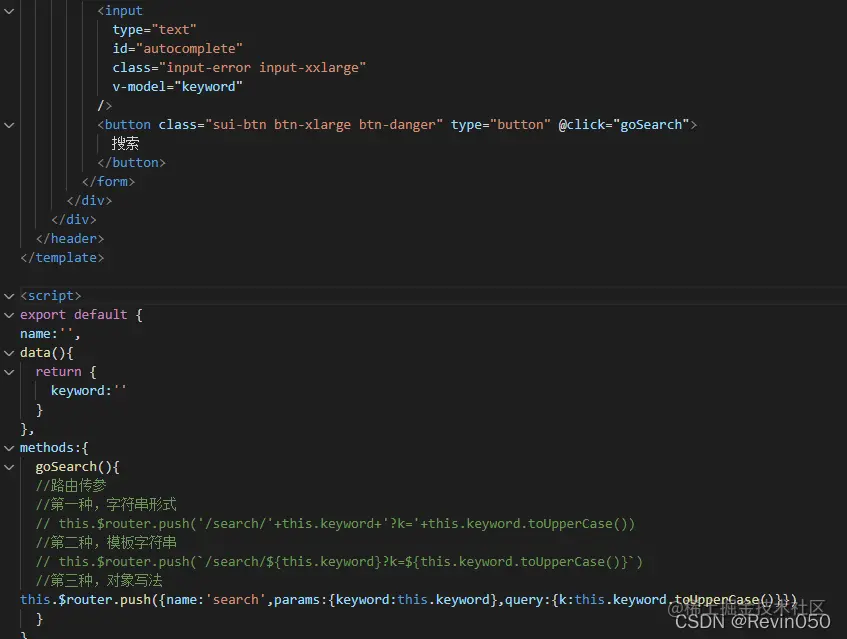
Task: Click the commented push('/search/'+this.keyword line
Action: pyautogui.click(x=335, y=524)
